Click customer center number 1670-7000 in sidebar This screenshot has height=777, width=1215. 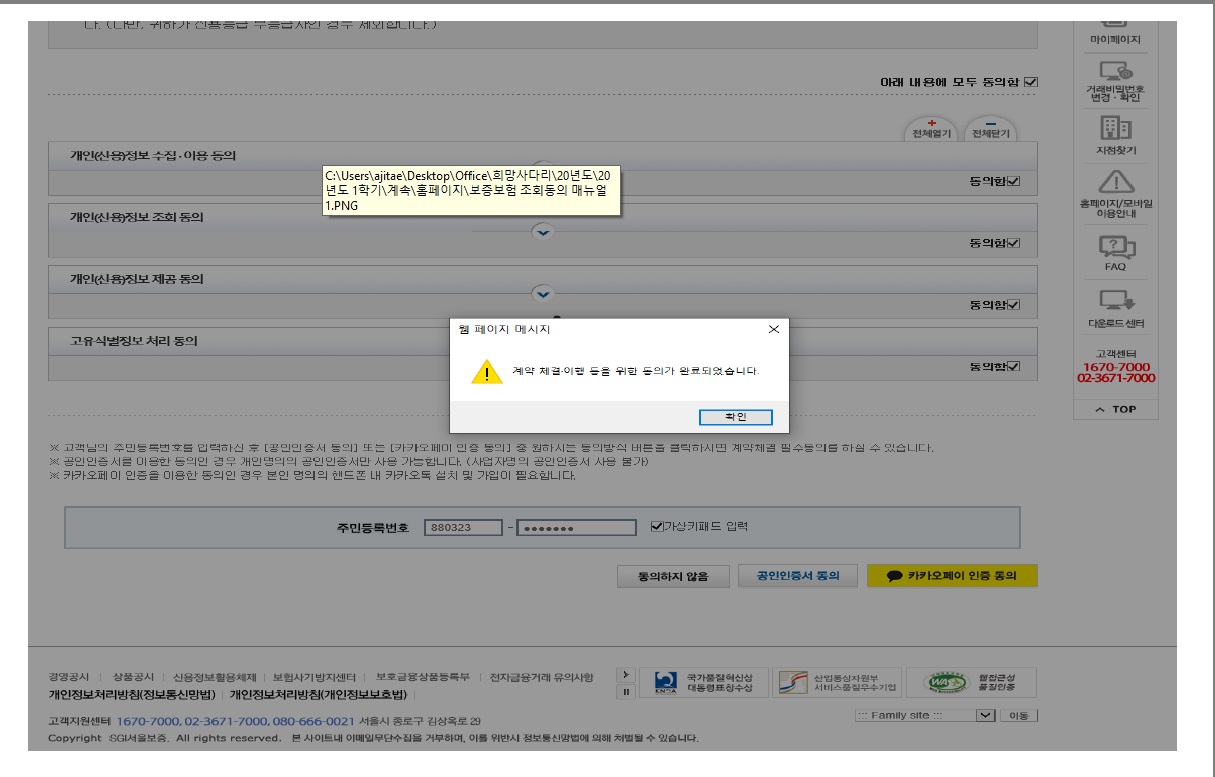(x=1115, y=366)
